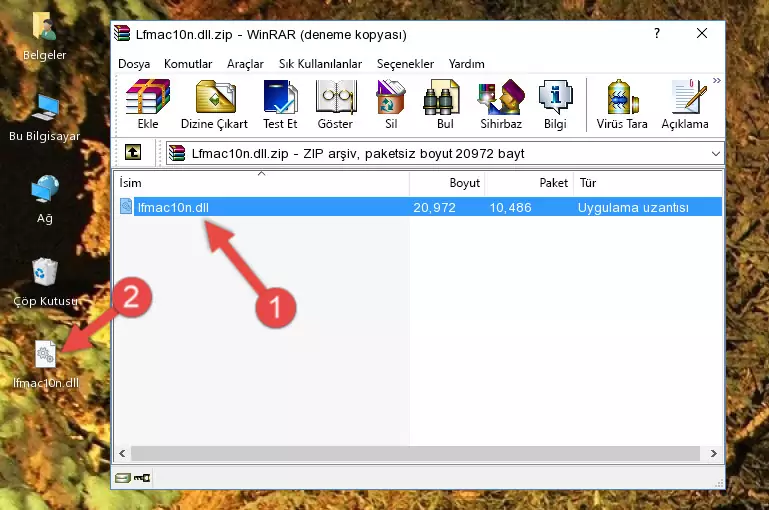Click the 20,972 size value
The width and height of the screenshot is (769, 510).
(434, 207)
